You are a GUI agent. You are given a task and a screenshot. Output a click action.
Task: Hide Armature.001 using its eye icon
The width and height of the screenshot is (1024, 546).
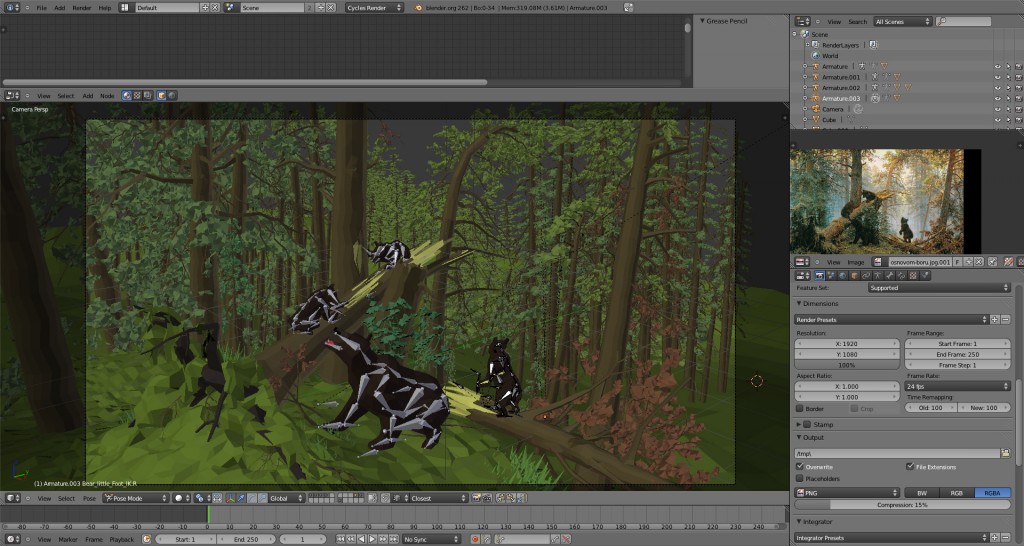coord(997,77)
